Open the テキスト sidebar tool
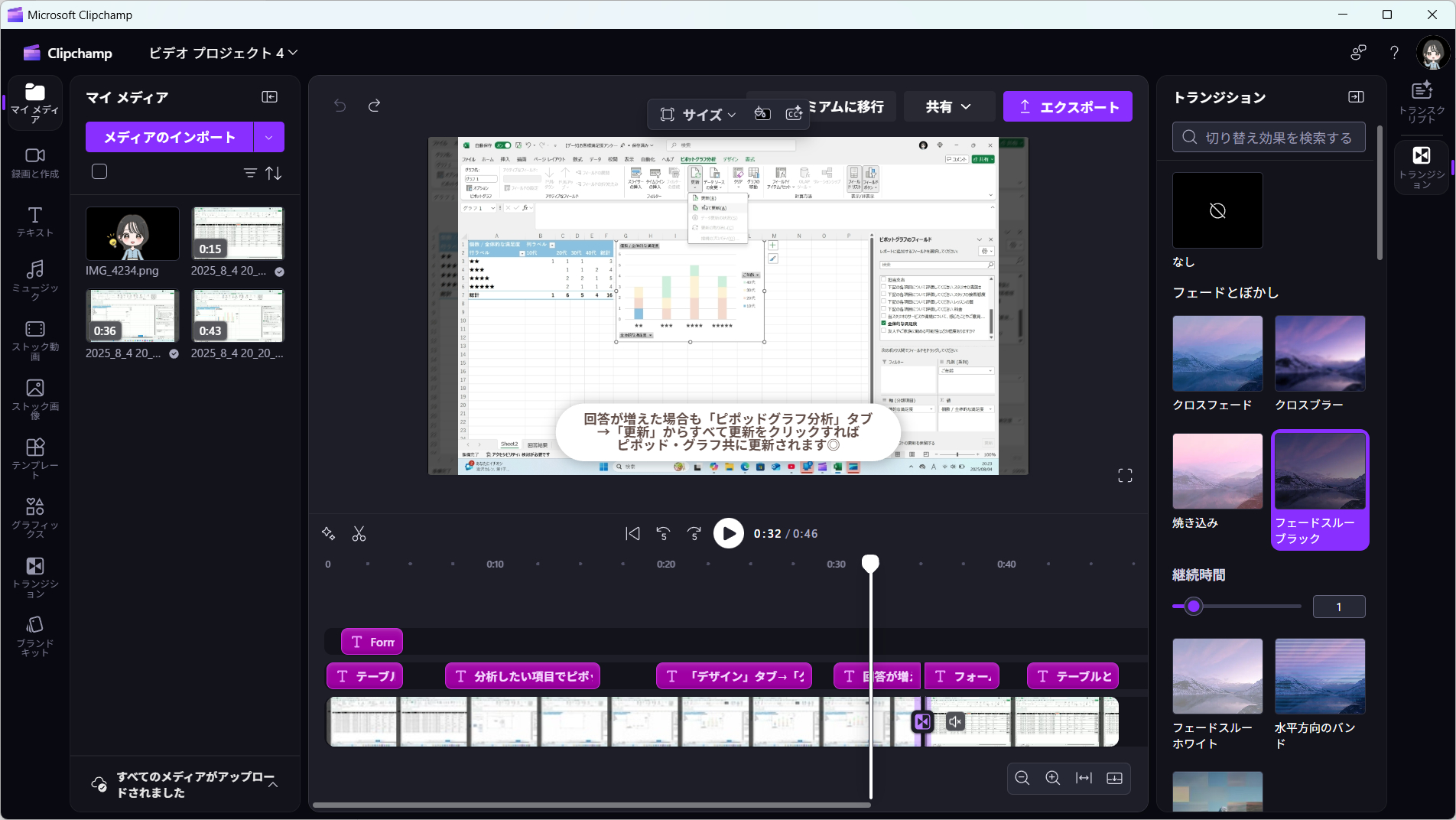The height and width of the screenshot is (820, 1456). coord(35,222)
